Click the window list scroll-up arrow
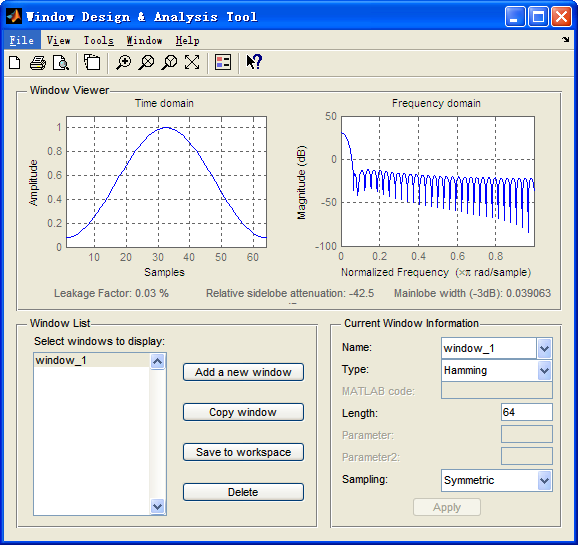This screenshot has width=578, height=545. (158, 361)
